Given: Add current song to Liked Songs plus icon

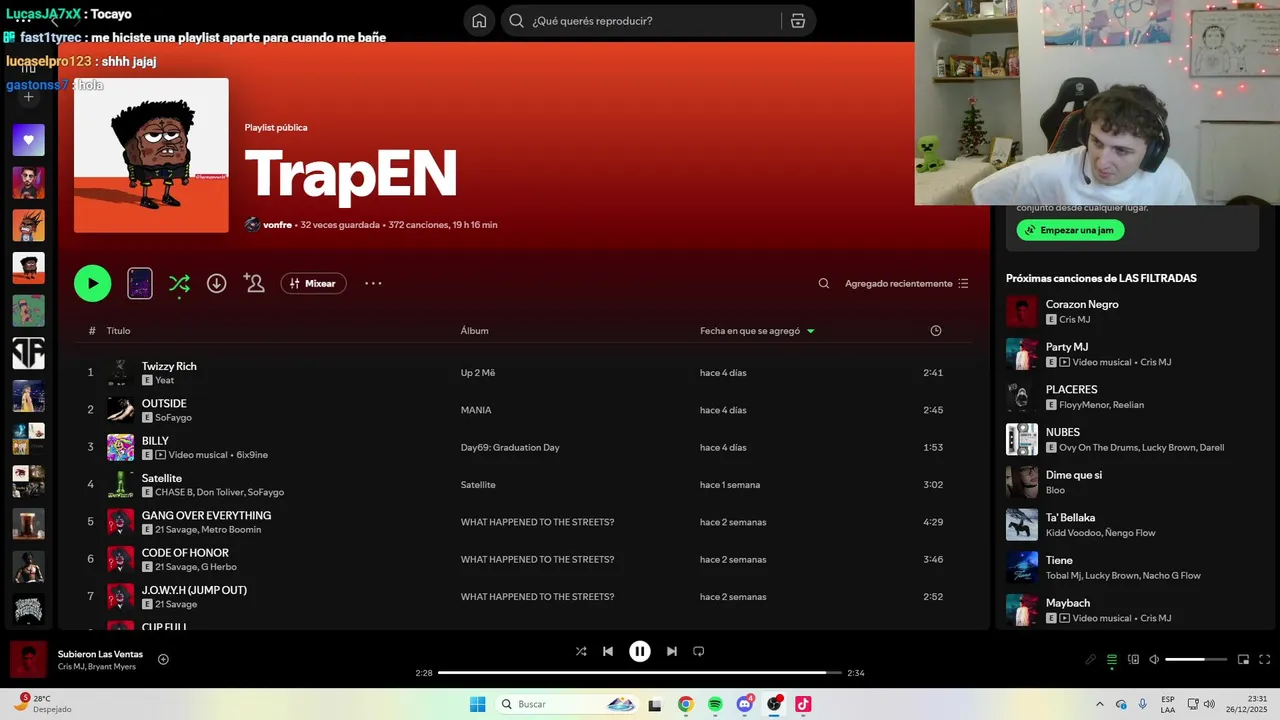Looking at the screenshot, I should click(163, 659).
